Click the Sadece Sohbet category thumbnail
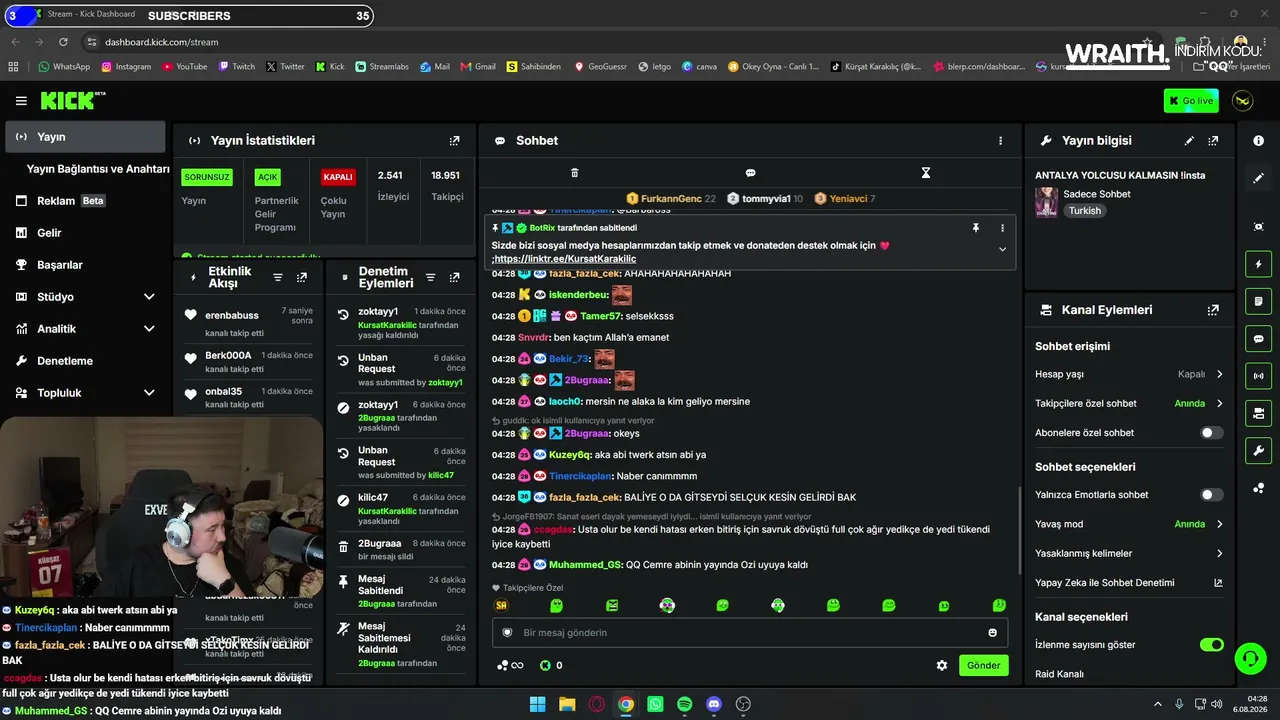 [1047, 202]
